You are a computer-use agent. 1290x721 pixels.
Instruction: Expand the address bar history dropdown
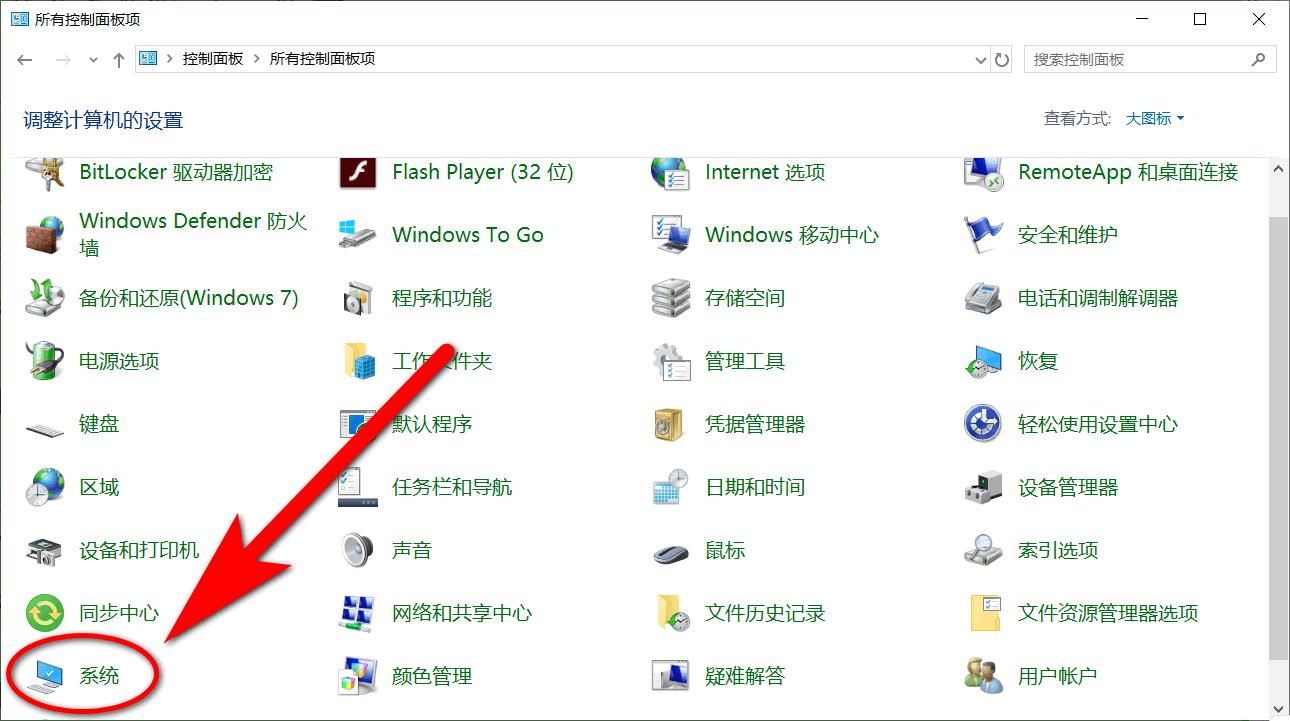click(x=980, y=59)
